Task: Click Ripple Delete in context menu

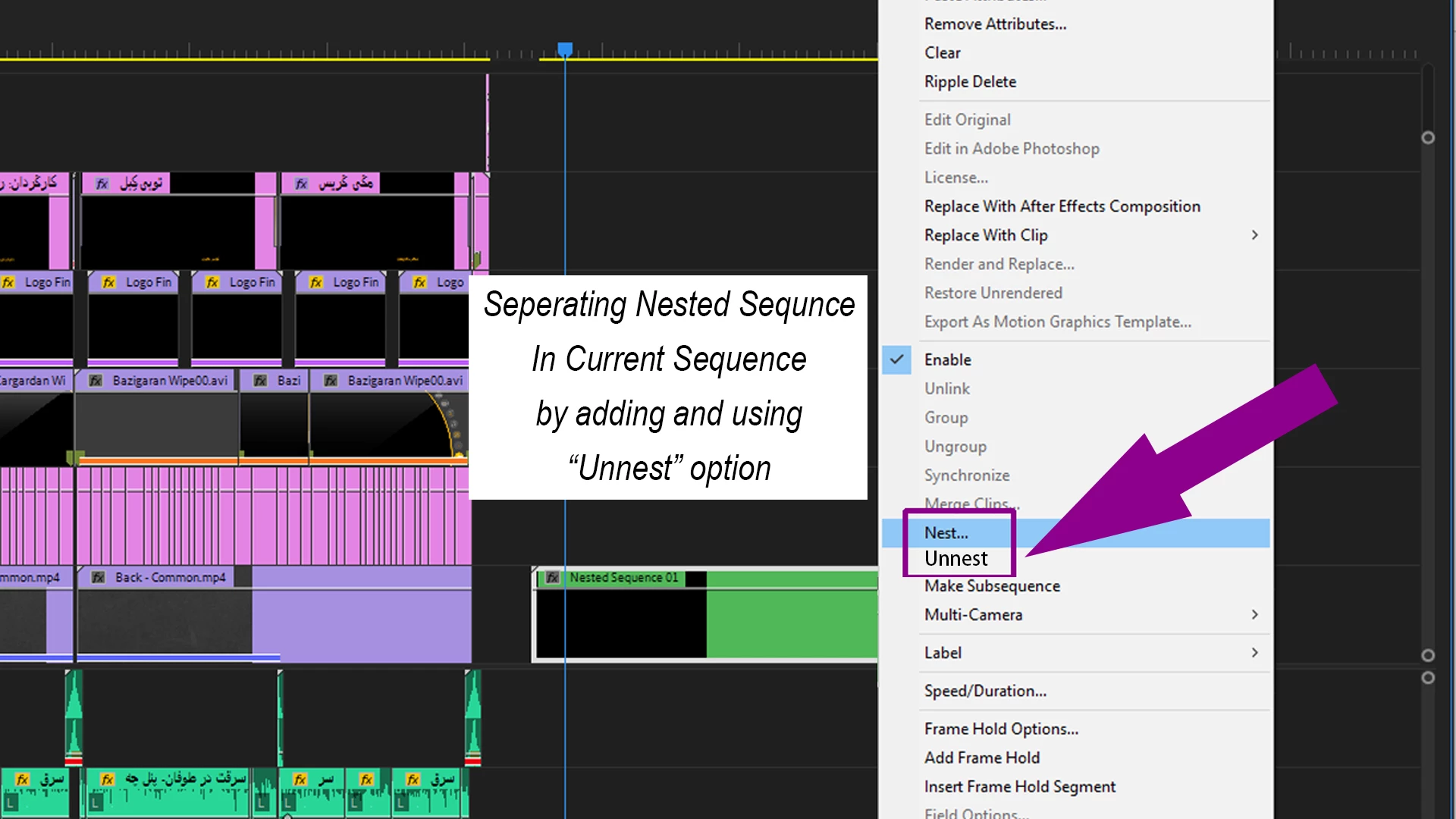Action: (970, 82)
